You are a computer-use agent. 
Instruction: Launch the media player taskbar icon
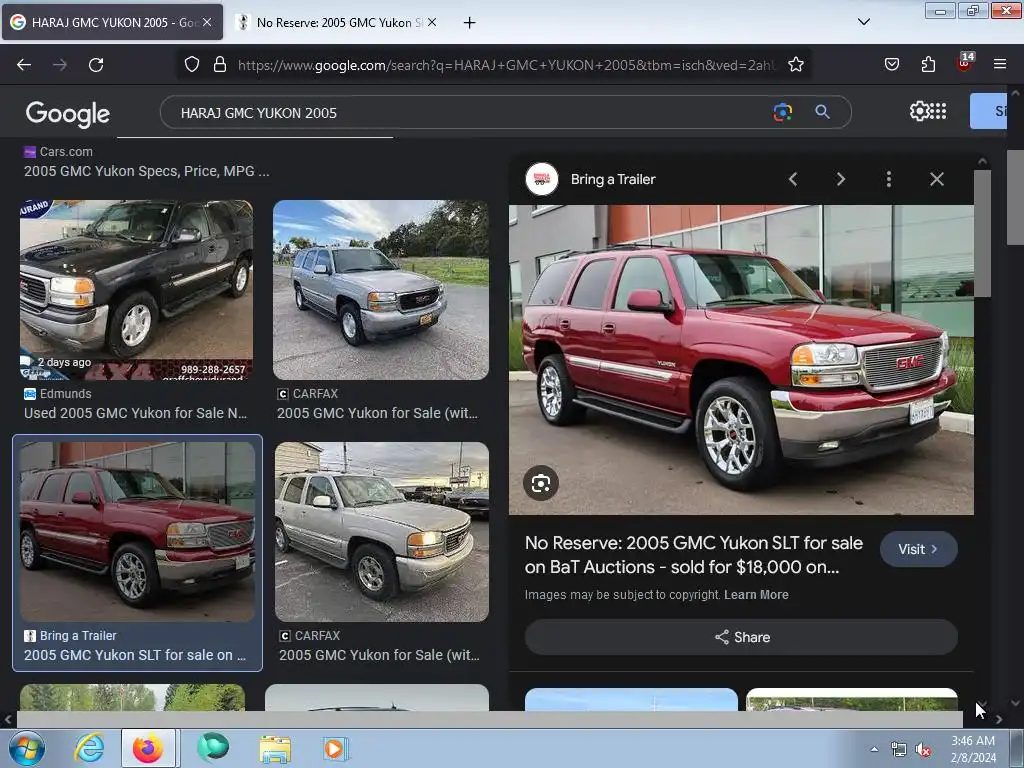pyautogui.click(x=336, y=748)
